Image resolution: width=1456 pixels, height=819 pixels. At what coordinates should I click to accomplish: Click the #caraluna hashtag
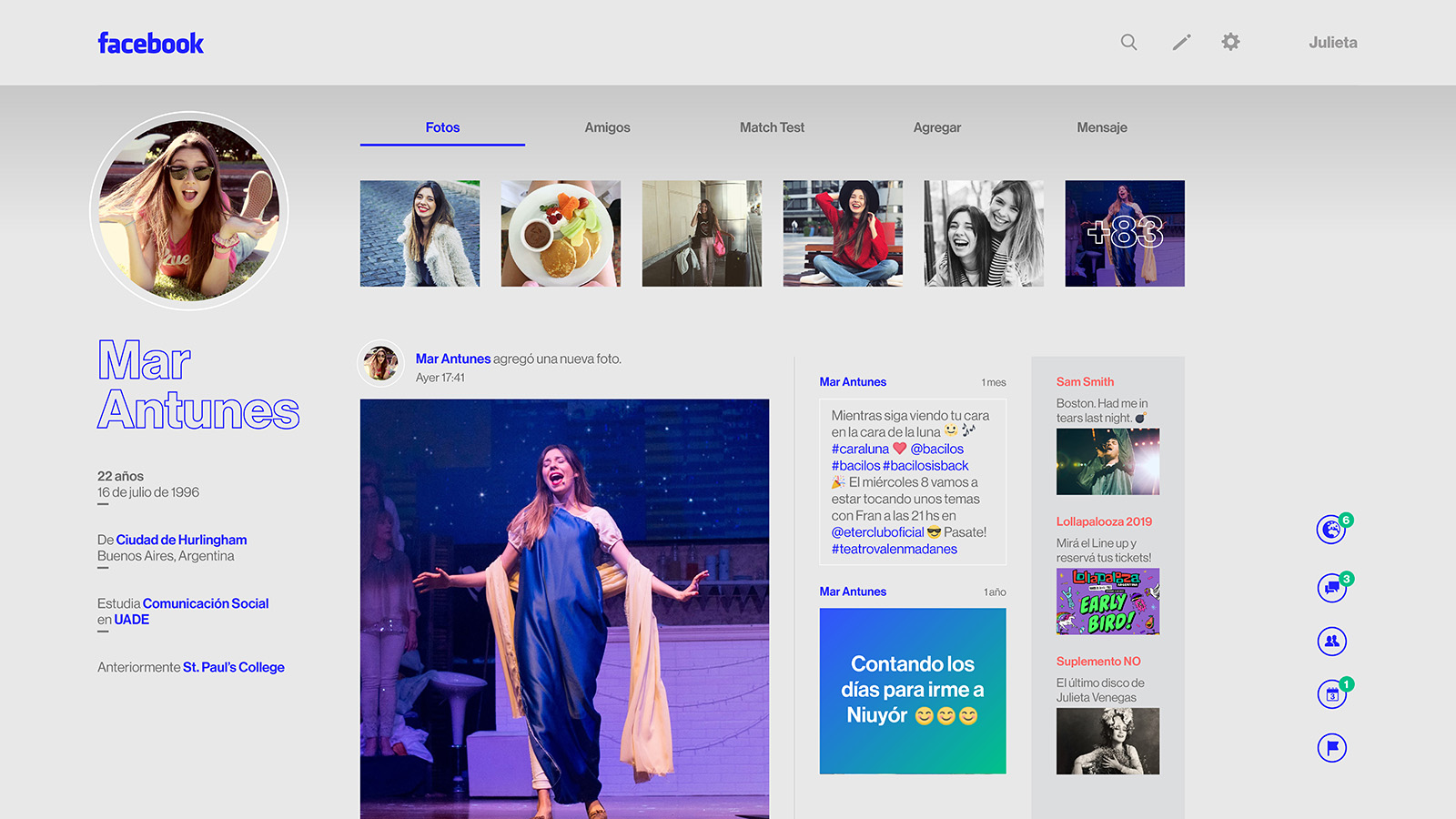click(860, 449)
